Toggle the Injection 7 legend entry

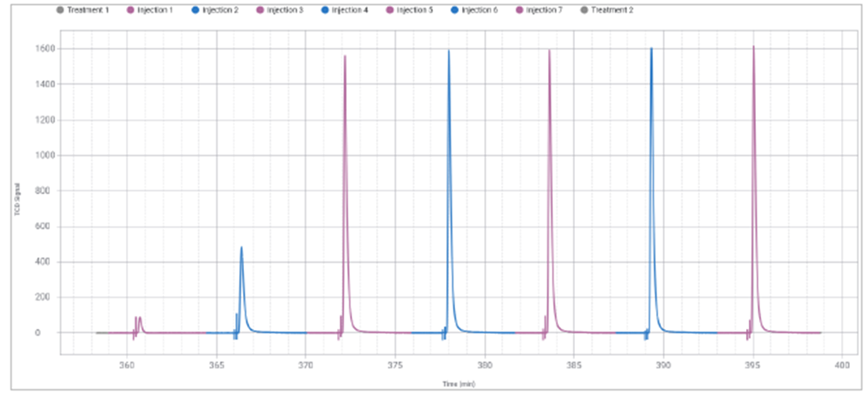(540, 10)
